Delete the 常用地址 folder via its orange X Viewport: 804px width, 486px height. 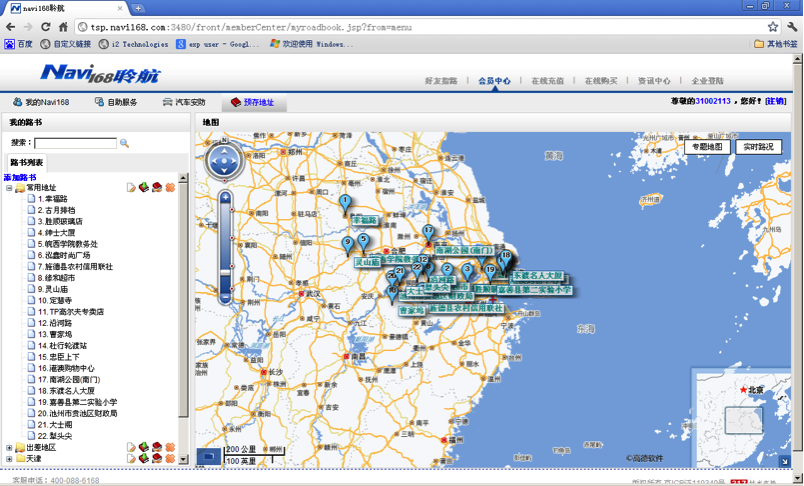pos(170,188)
